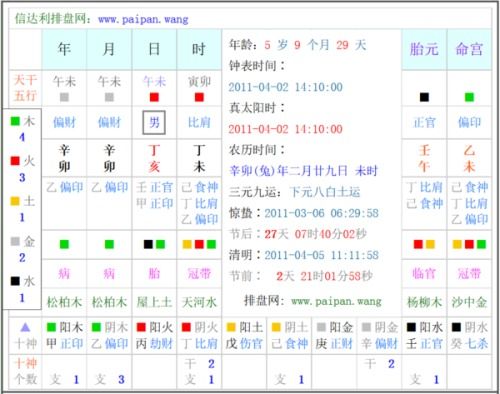This screenshot has width=500, height=394.
Task: Click 正官 under the 胎元 column
Action: point(424,122)
